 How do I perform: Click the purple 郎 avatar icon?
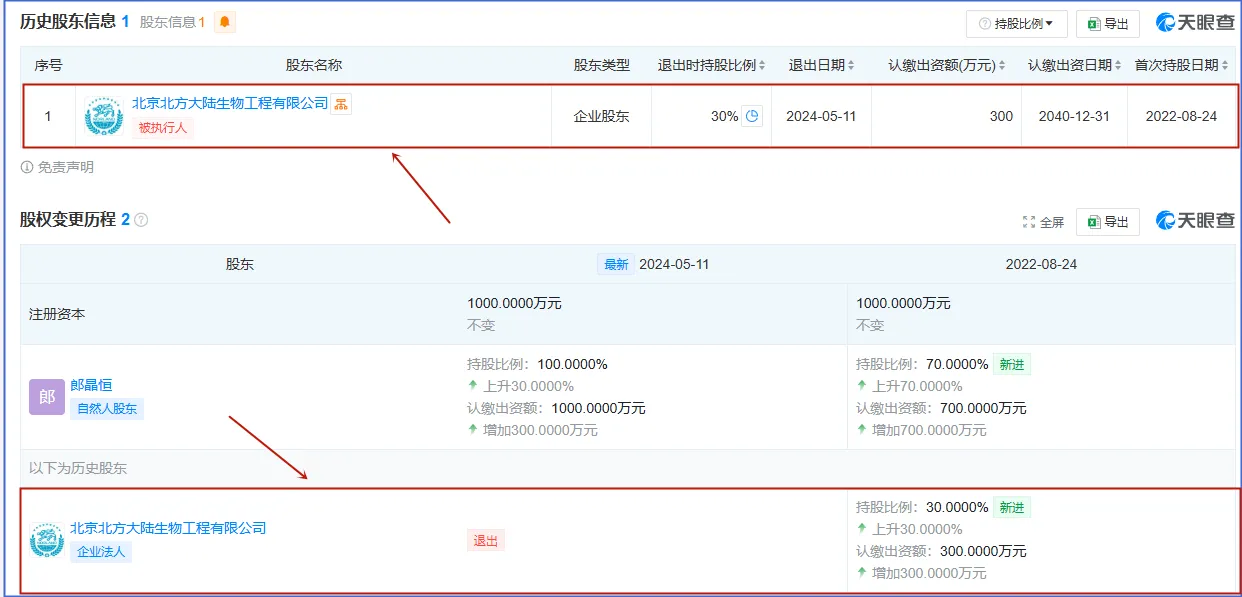pos(47,397)
